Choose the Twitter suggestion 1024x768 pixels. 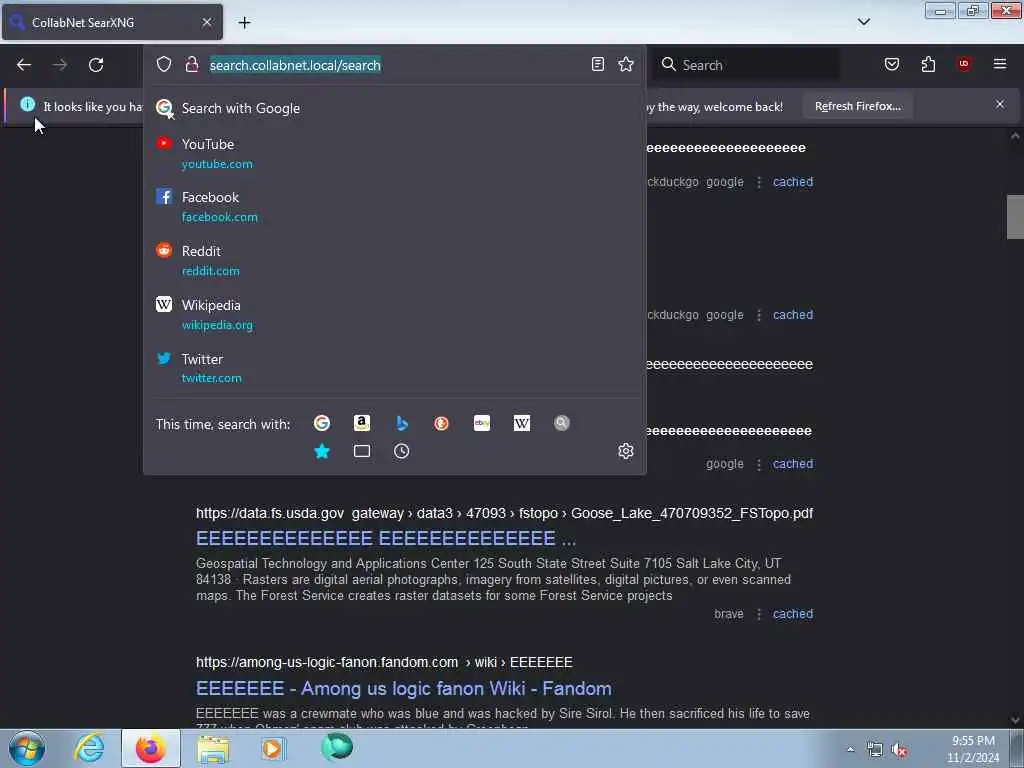click(x=394, y=368)
